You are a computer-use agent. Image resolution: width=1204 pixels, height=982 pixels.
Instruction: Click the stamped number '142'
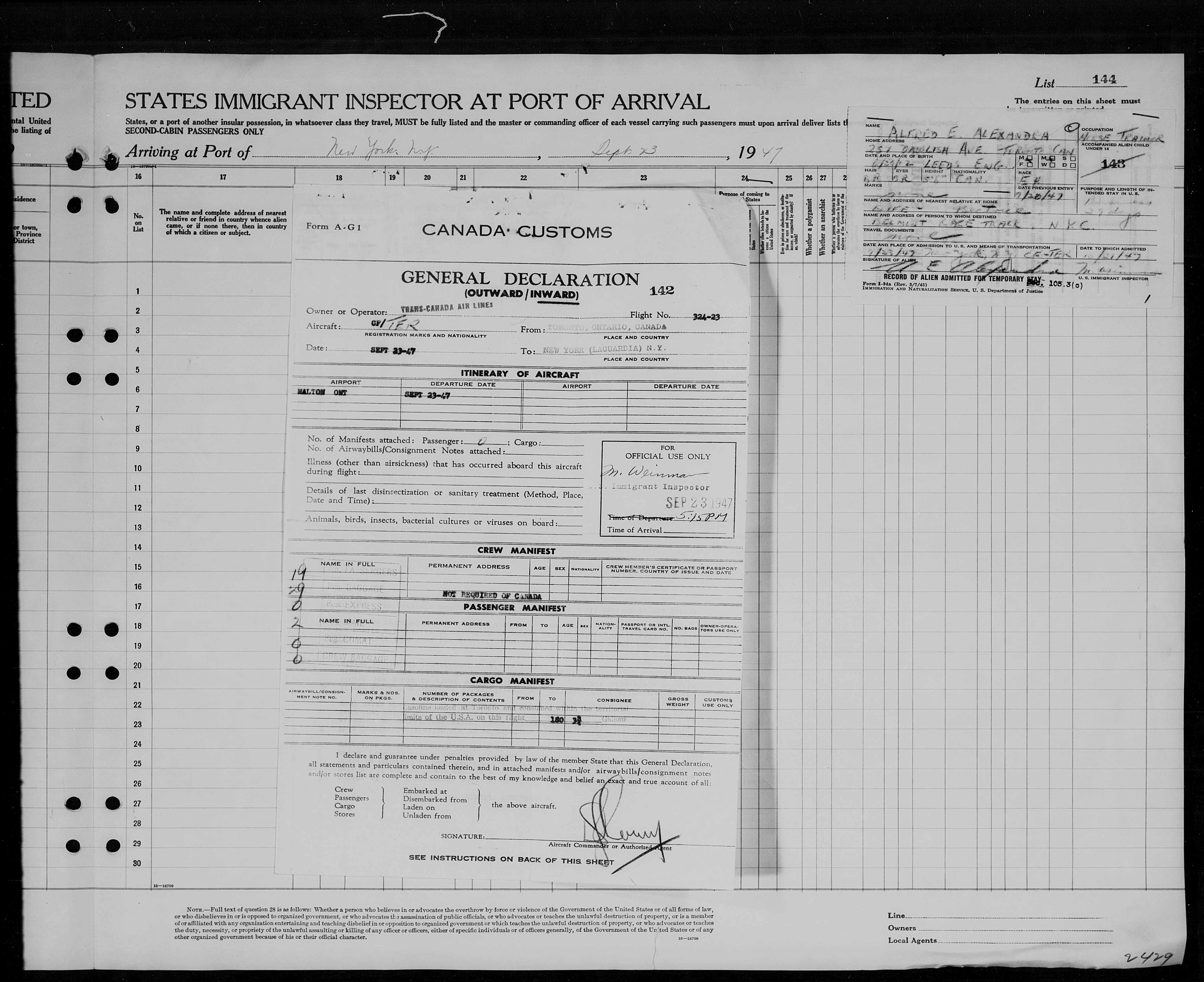click(662, 290)
